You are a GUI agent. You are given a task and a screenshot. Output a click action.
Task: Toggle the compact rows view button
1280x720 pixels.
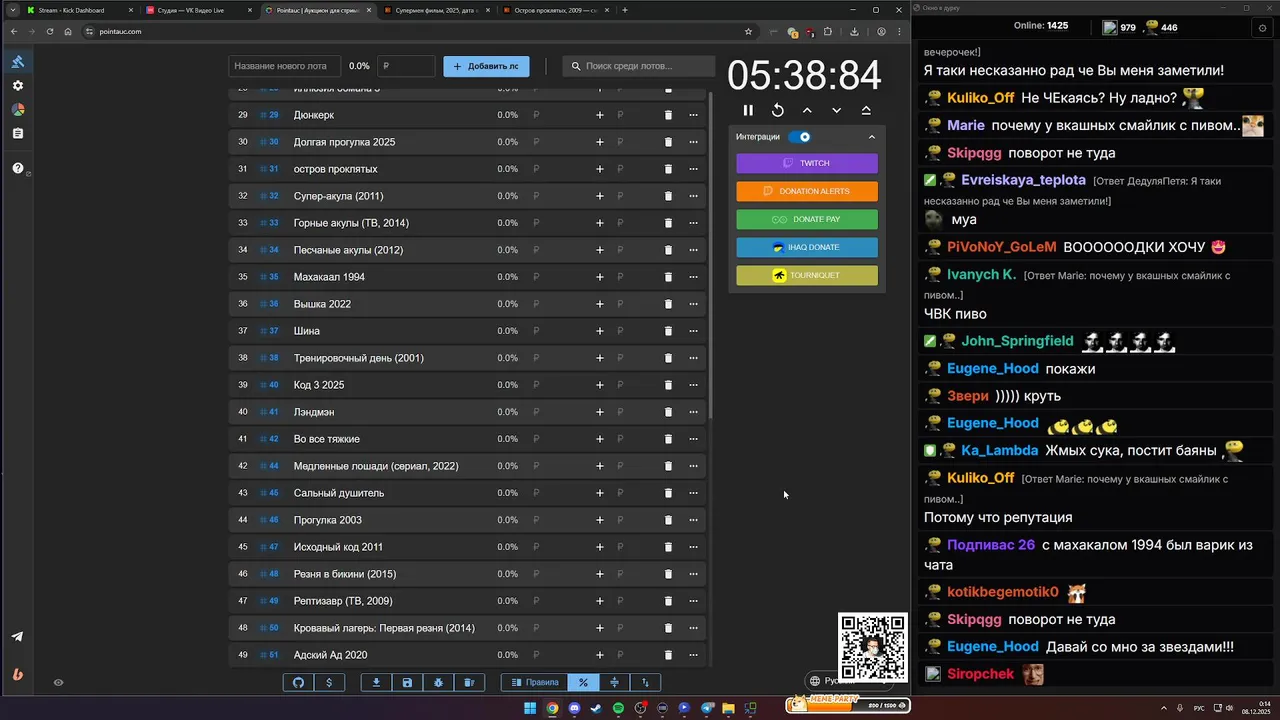[614, 683]
